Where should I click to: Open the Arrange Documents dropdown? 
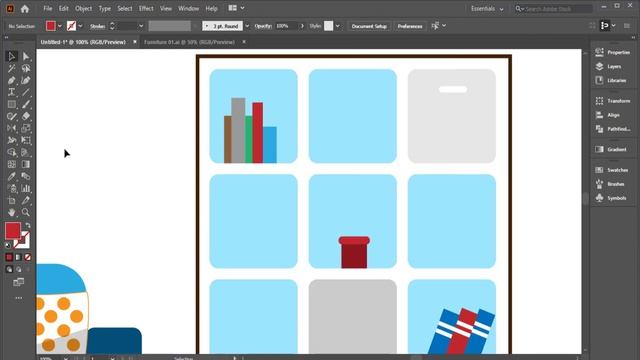pyautogui.click(x=236, y=8)
